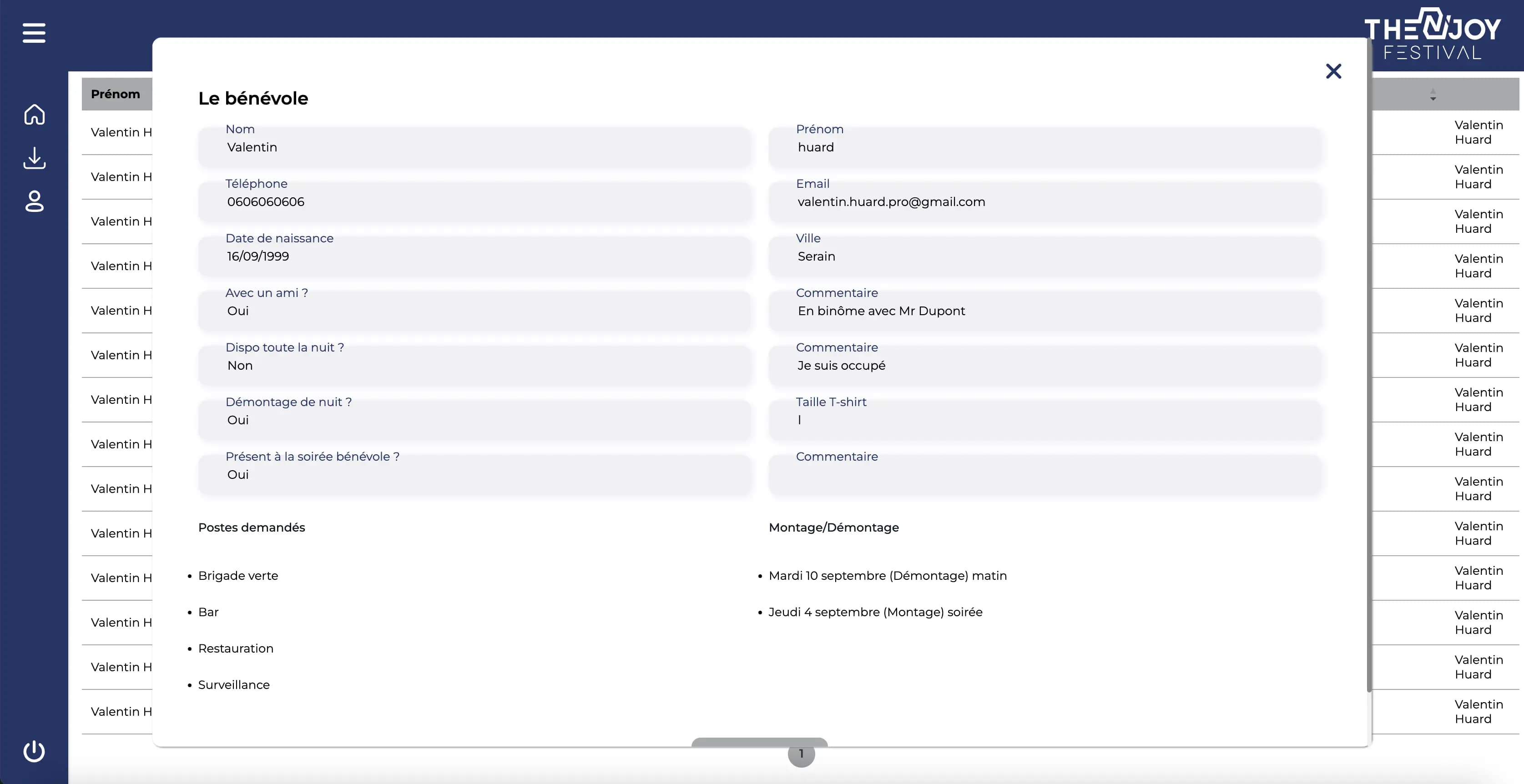Open the hamburger navigation menu
The width and height of the screenshot is (1524, 784).
(34, 33)
